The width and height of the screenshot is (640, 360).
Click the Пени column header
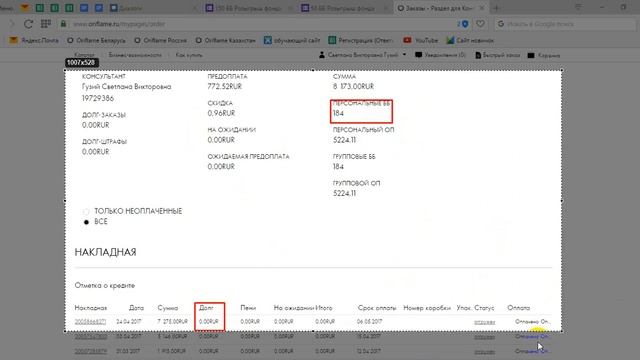click(x=248, y=308)
